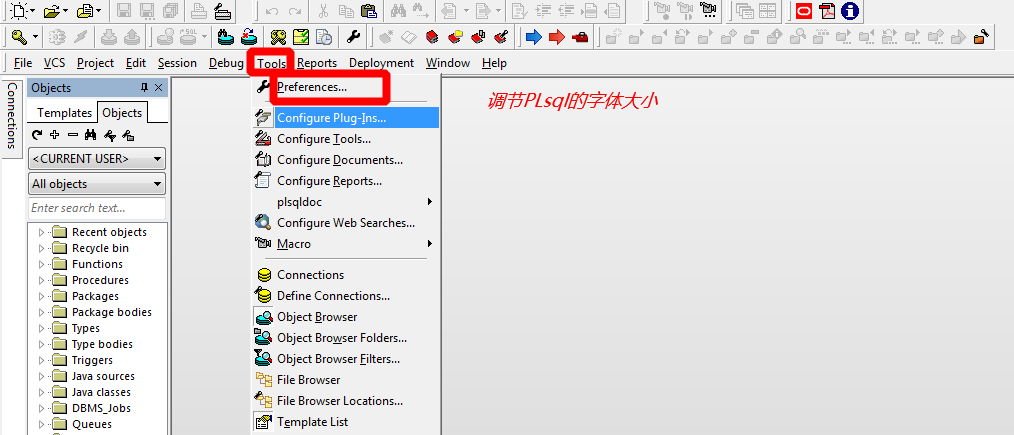Click the macro camera playback library icon
The height and width of the screenshot is (435, 1014).
tap(708, 10)
